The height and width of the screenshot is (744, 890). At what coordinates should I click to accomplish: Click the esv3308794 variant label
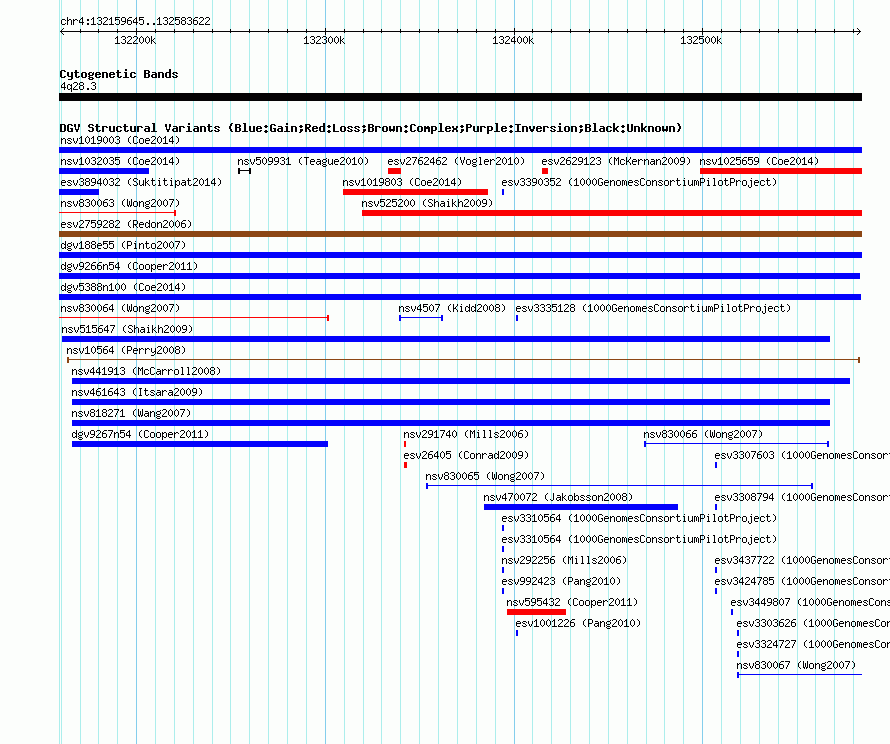802,497
